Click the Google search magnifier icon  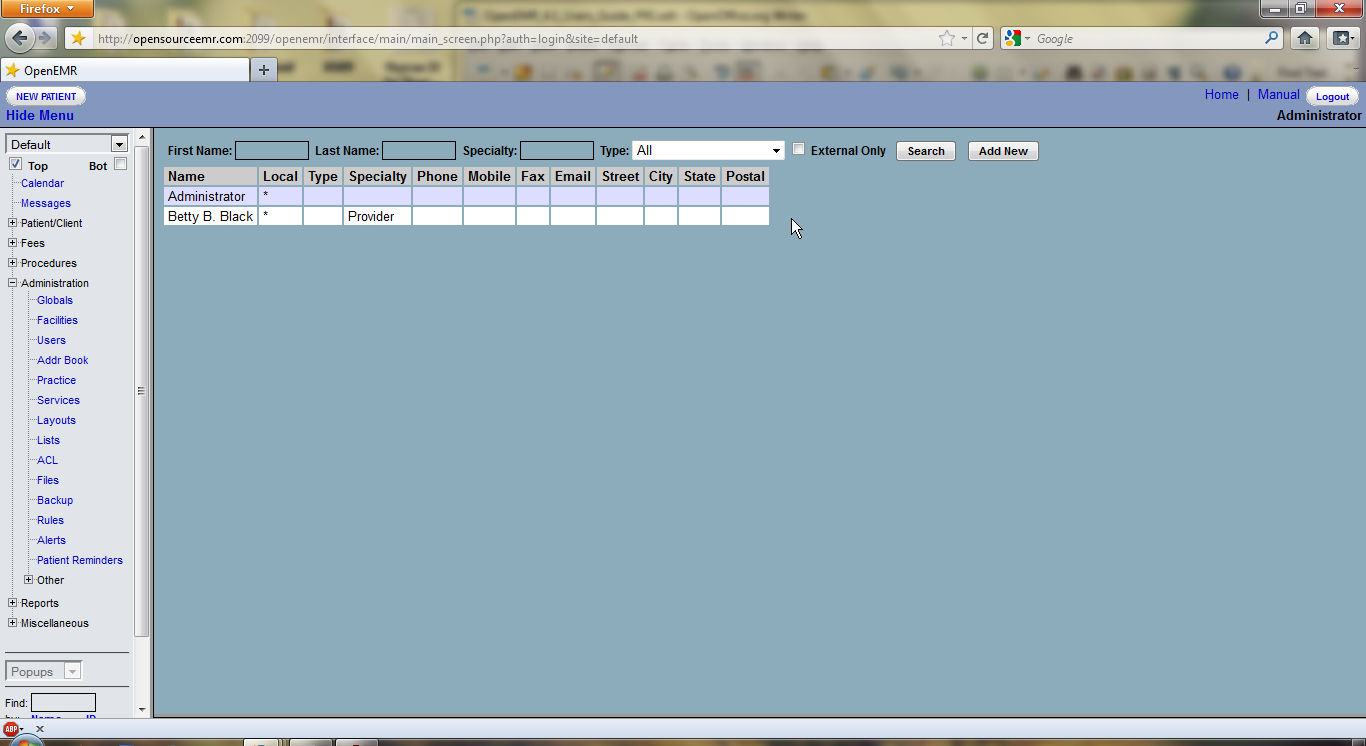pyautogui.click(x=1272, y=38)
